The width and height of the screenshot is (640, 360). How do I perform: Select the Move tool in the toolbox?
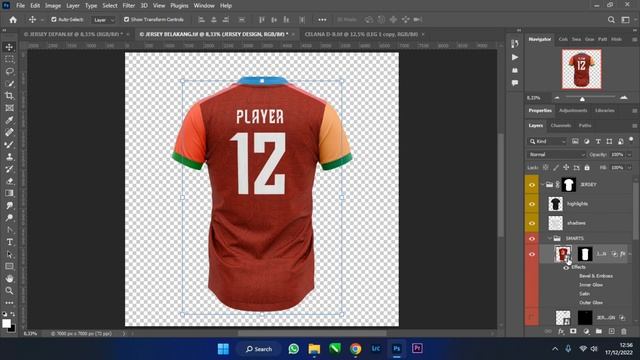coord(9,47)
